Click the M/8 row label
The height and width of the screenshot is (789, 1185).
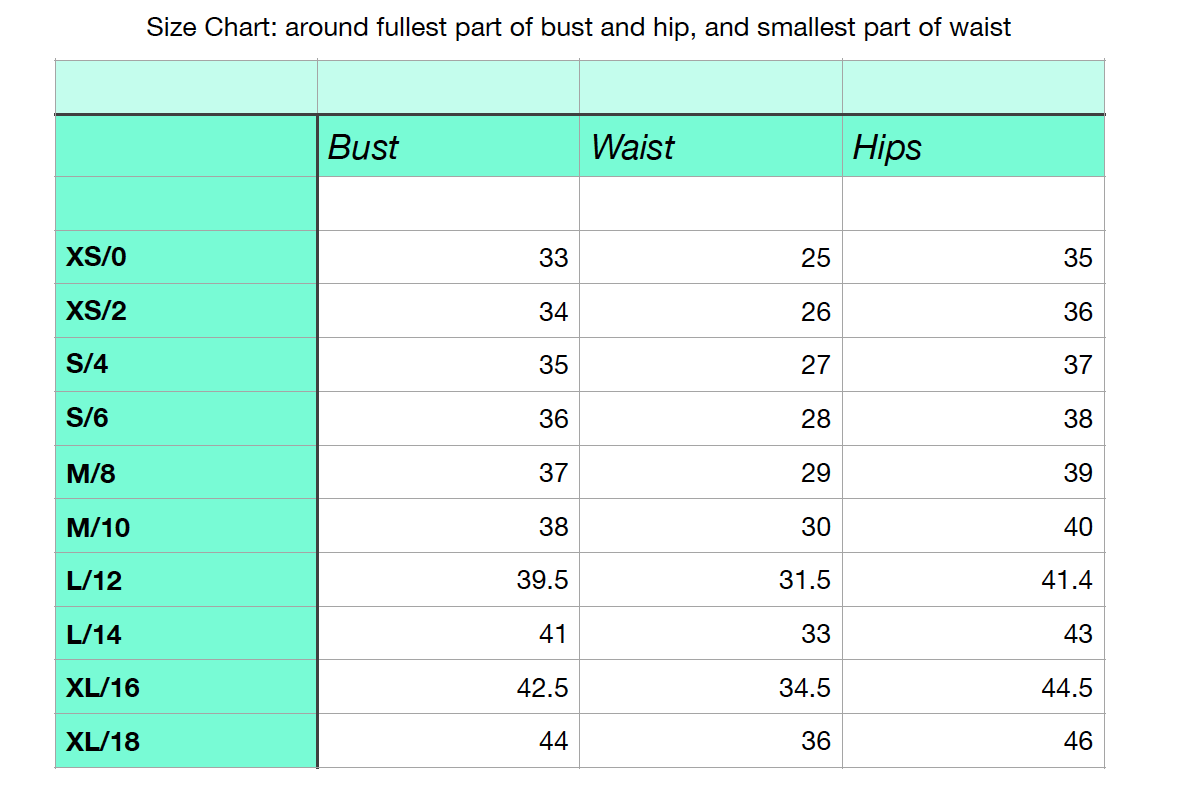click(91, 474)
